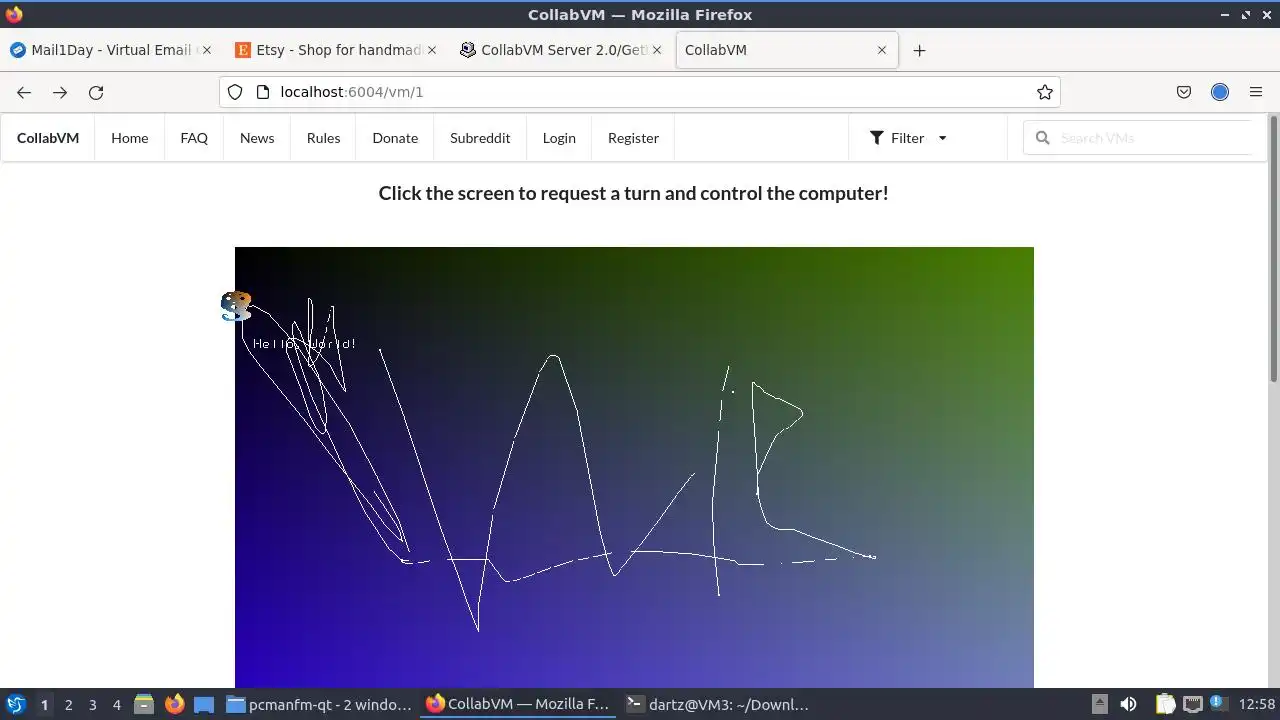The image size is (1280, 720).
Task: Open the News page
Action: pos(257,138)
